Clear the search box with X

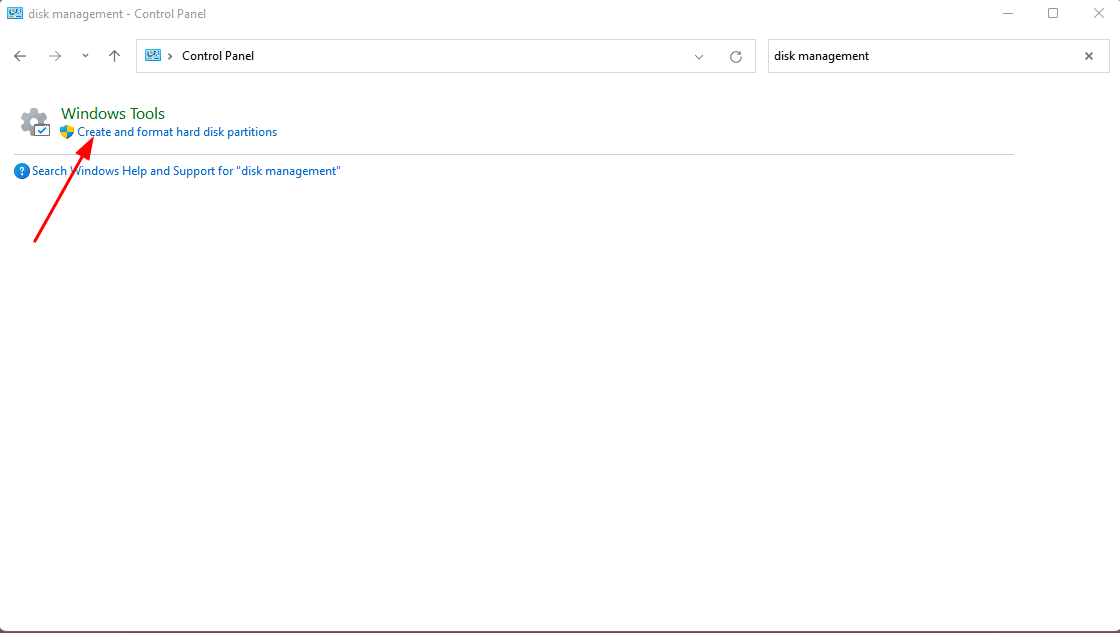[1089, 56]
